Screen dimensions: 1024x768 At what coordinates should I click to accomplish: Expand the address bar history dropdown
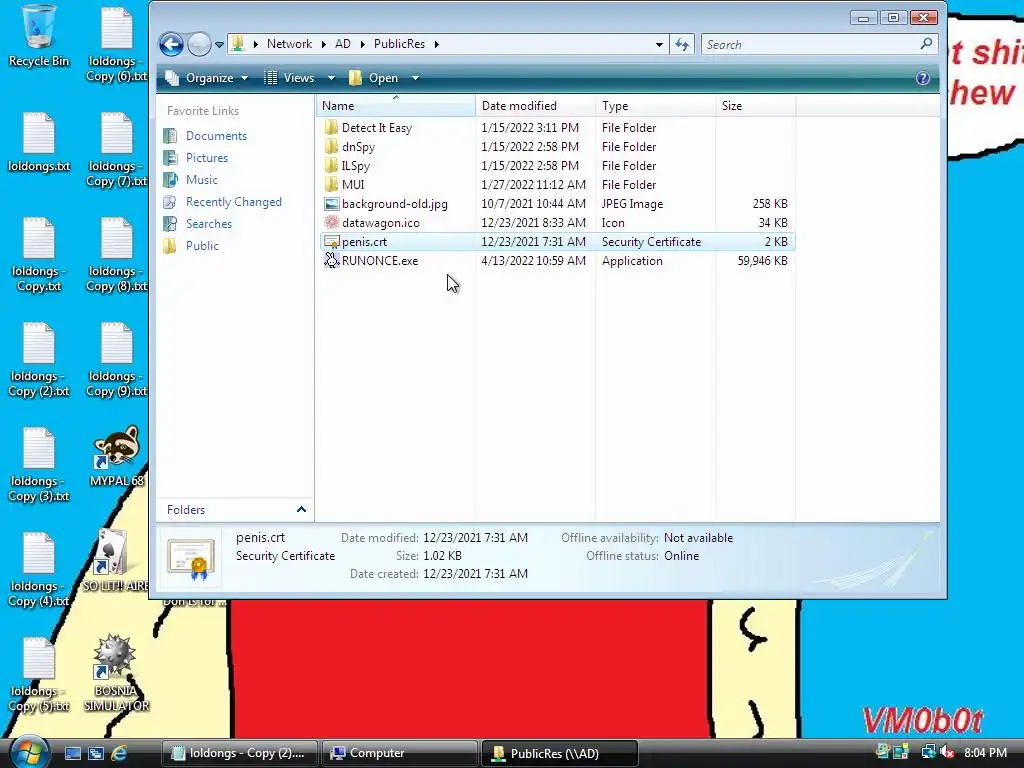coord(659,44)
